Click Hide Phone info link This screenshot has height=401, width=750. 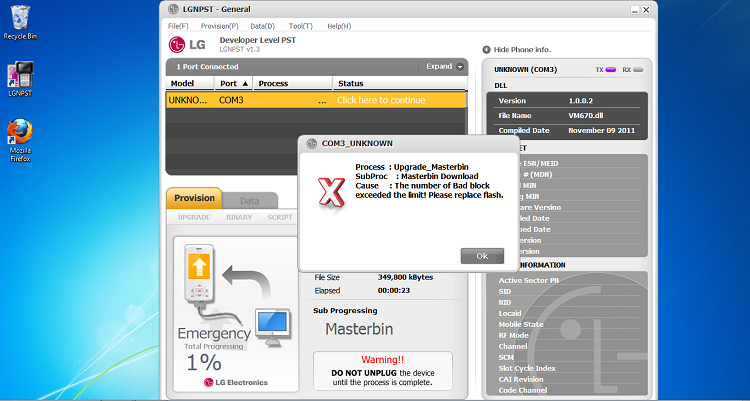[522, 50]
